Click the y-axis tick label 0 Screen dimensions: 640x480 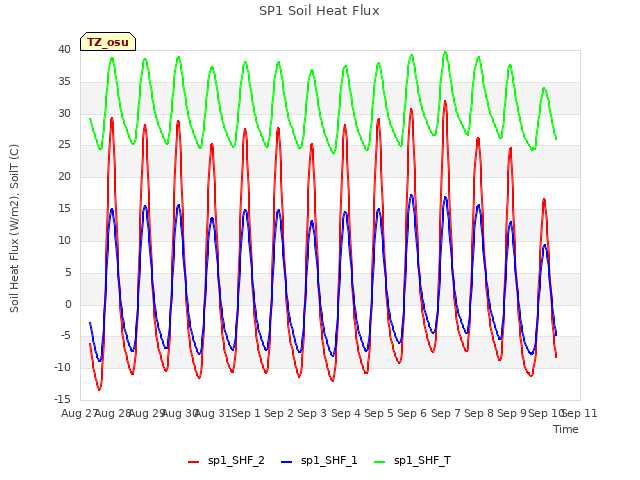pos(68,304)
